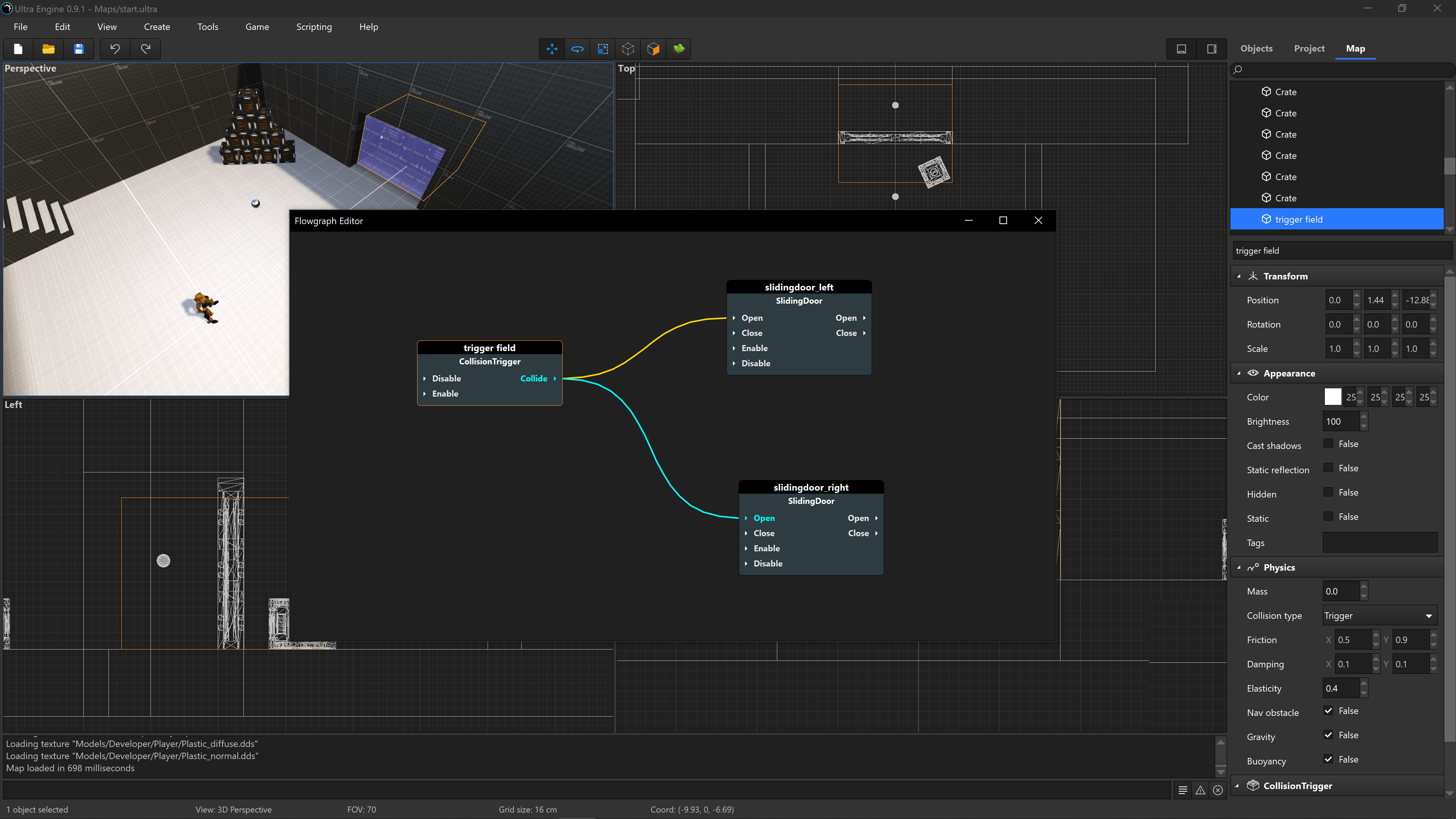Switch to the Objects tab
Screen dimensions: 1456x819
(x=1257, y=49)
